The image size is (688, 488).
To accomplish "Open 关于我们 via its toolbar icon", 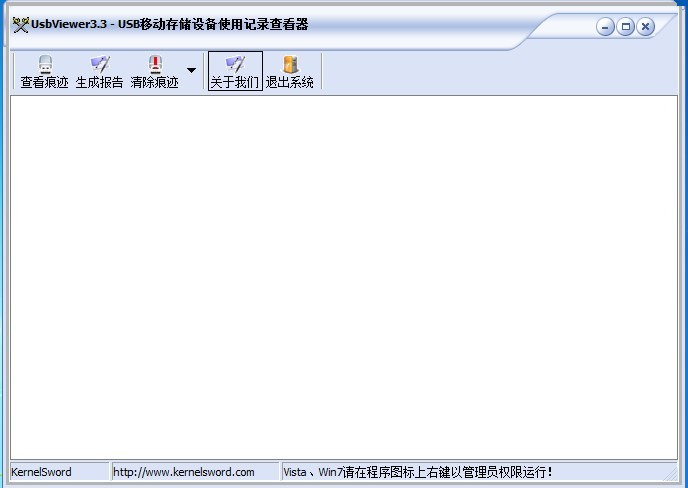I will point(235,64).
